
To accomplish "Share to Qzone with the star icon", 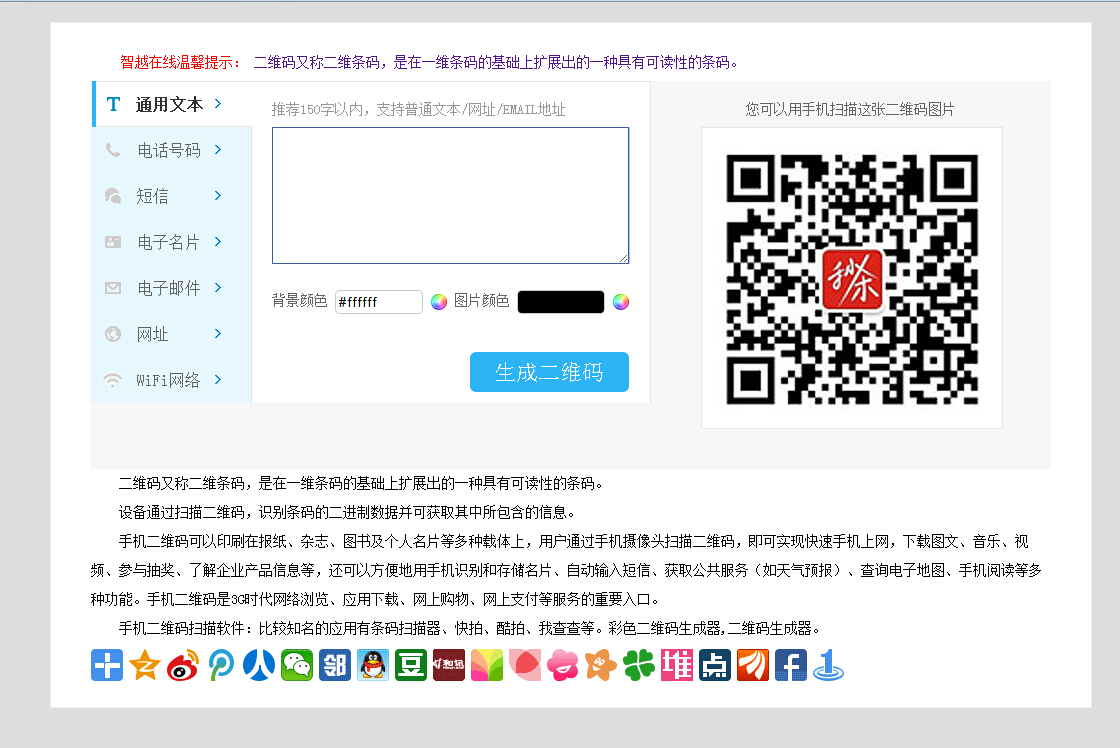I will click(x=145, y=665).
